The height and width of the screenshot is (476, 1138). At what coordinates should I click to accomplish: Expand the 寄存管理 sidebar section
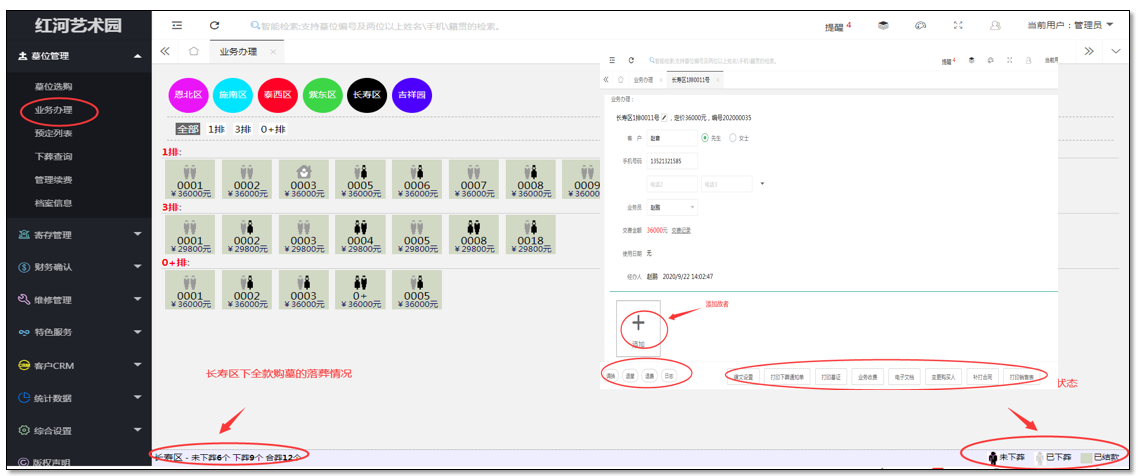click(x=75, y=235)
